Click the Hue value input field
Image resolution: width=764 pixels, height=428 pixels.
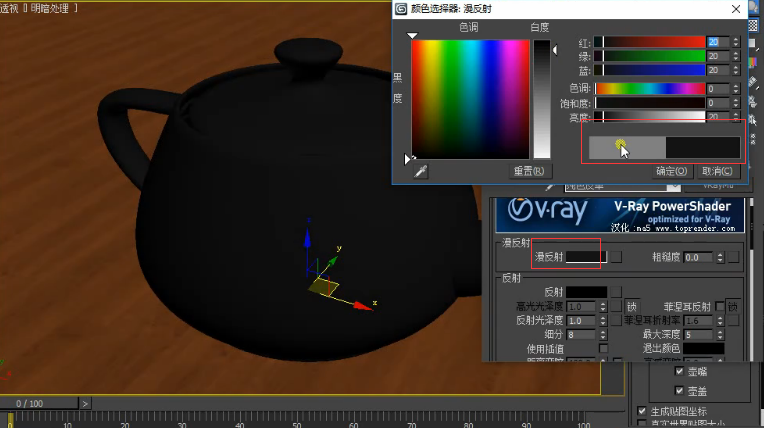tap(719, 89)
